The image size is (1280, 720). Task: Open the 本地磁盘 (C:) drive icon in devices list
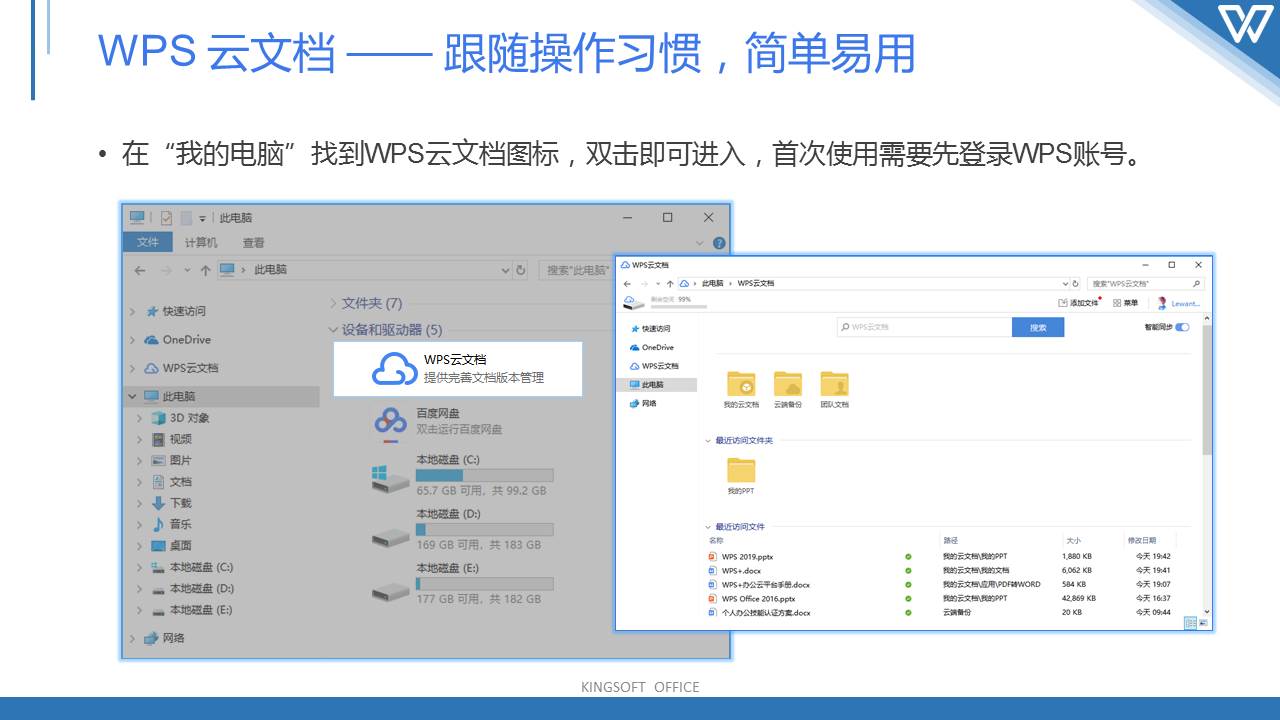click(x=391, y=477)
